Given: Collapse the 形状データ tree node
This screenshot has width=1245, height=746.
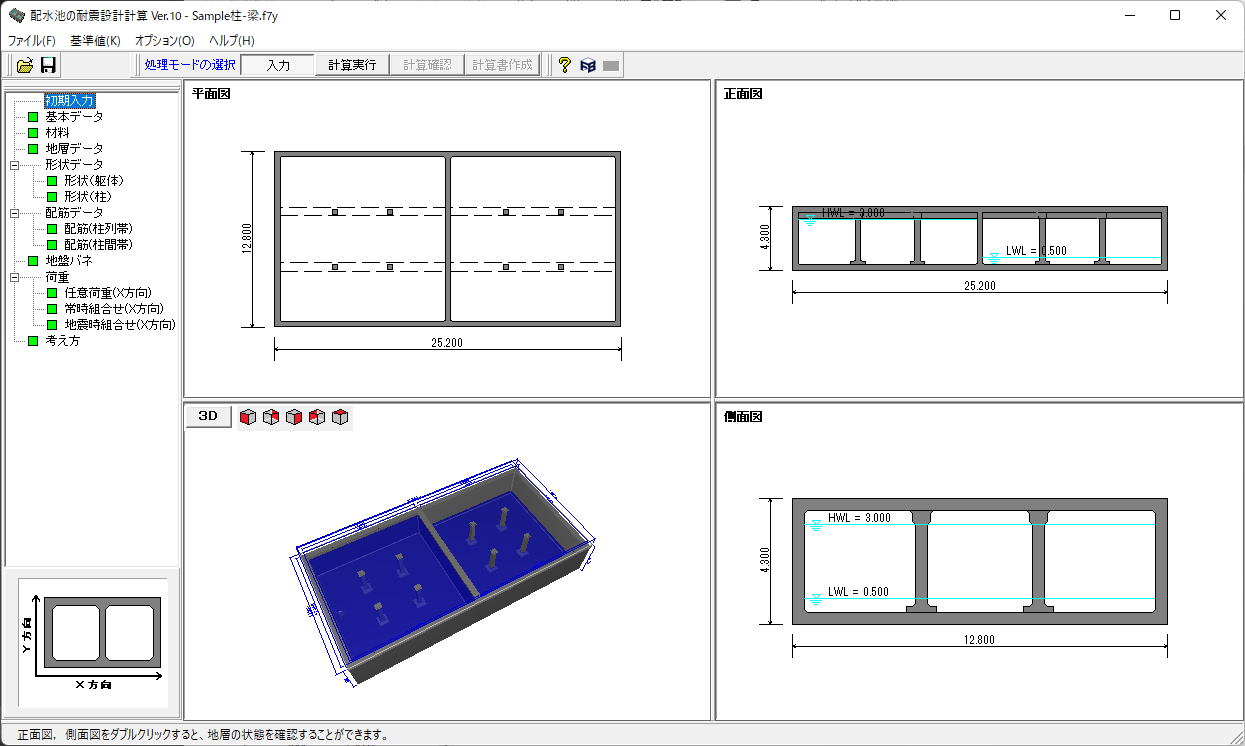Looking at the screenshot, I should click(14, 165).
